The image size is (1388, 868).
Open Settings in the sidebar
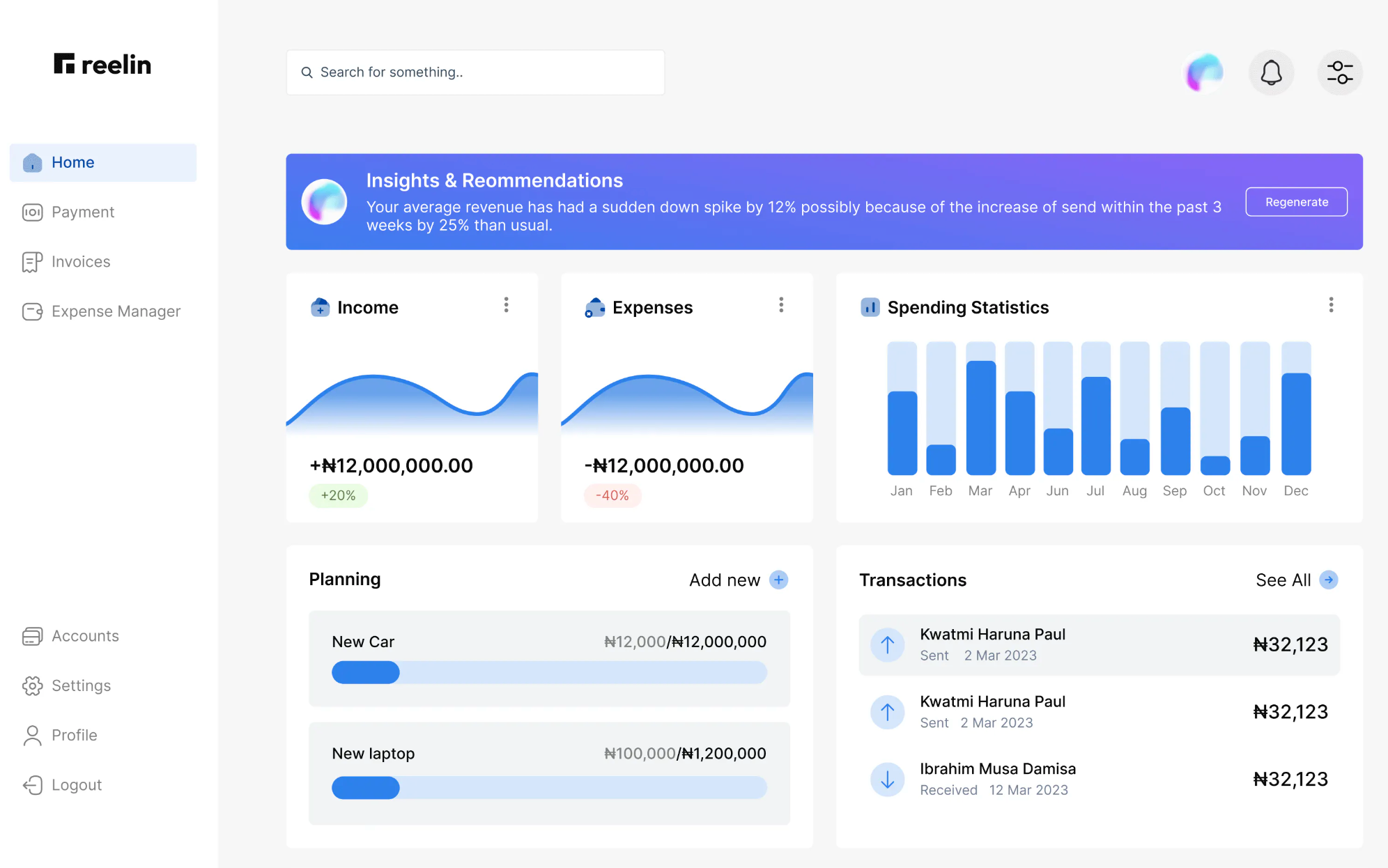click(81, 685)
